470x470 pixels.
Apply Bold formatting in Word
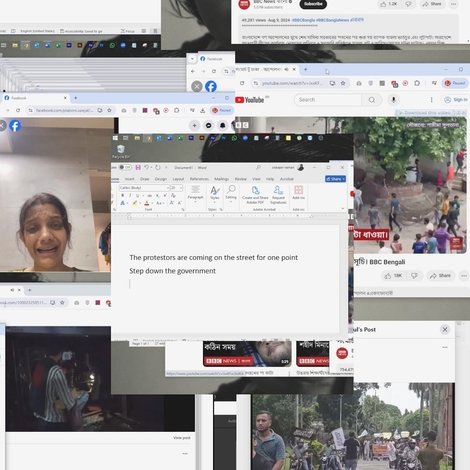click(x=122, y=195)
